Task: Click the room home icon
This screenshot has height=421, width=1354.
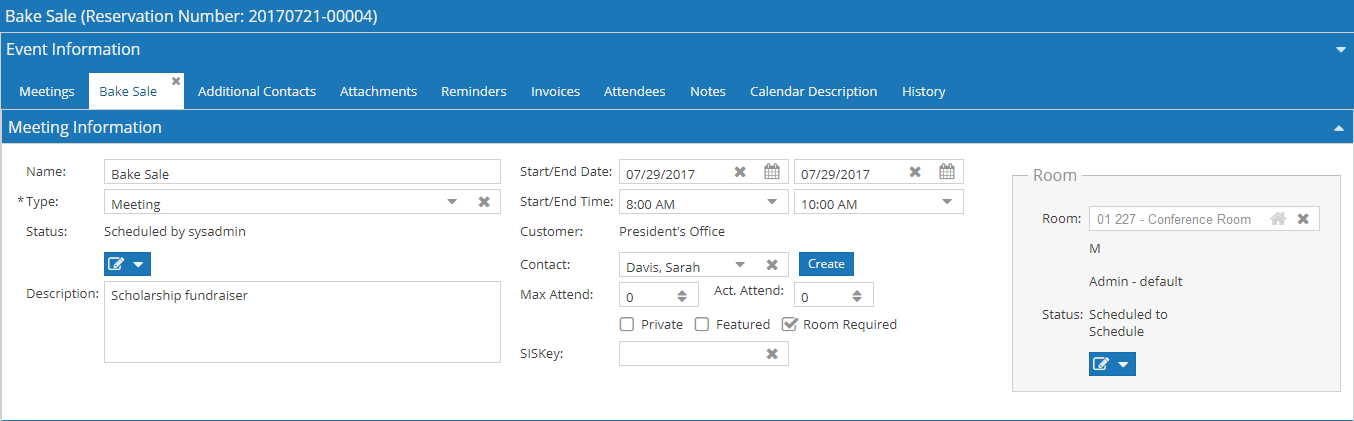Action: [1278, 219]
